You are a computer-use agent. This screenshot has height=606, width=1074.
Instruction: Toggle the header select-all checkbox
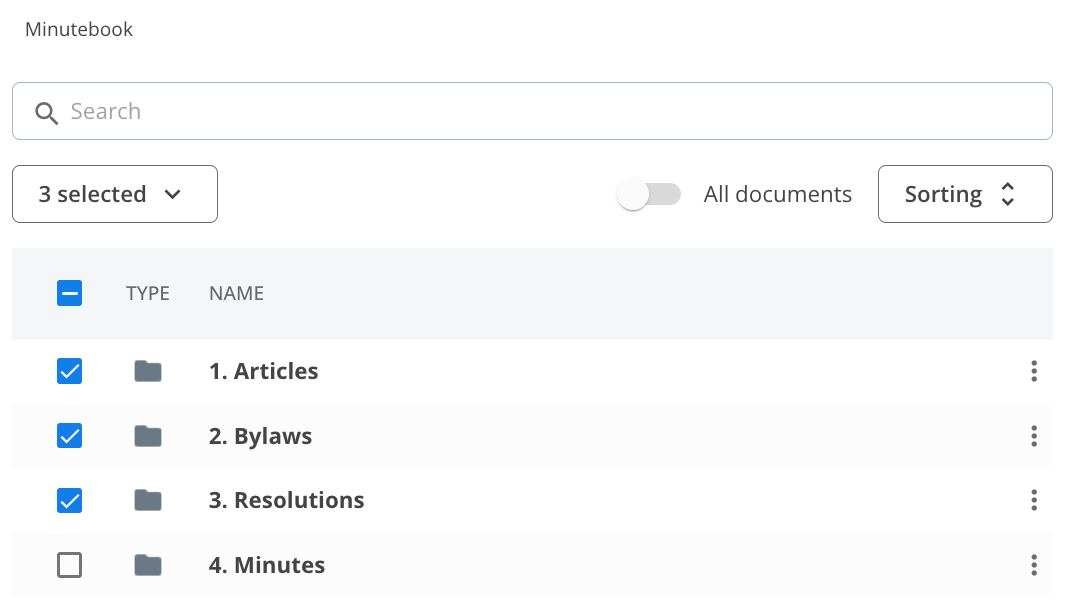70,293
